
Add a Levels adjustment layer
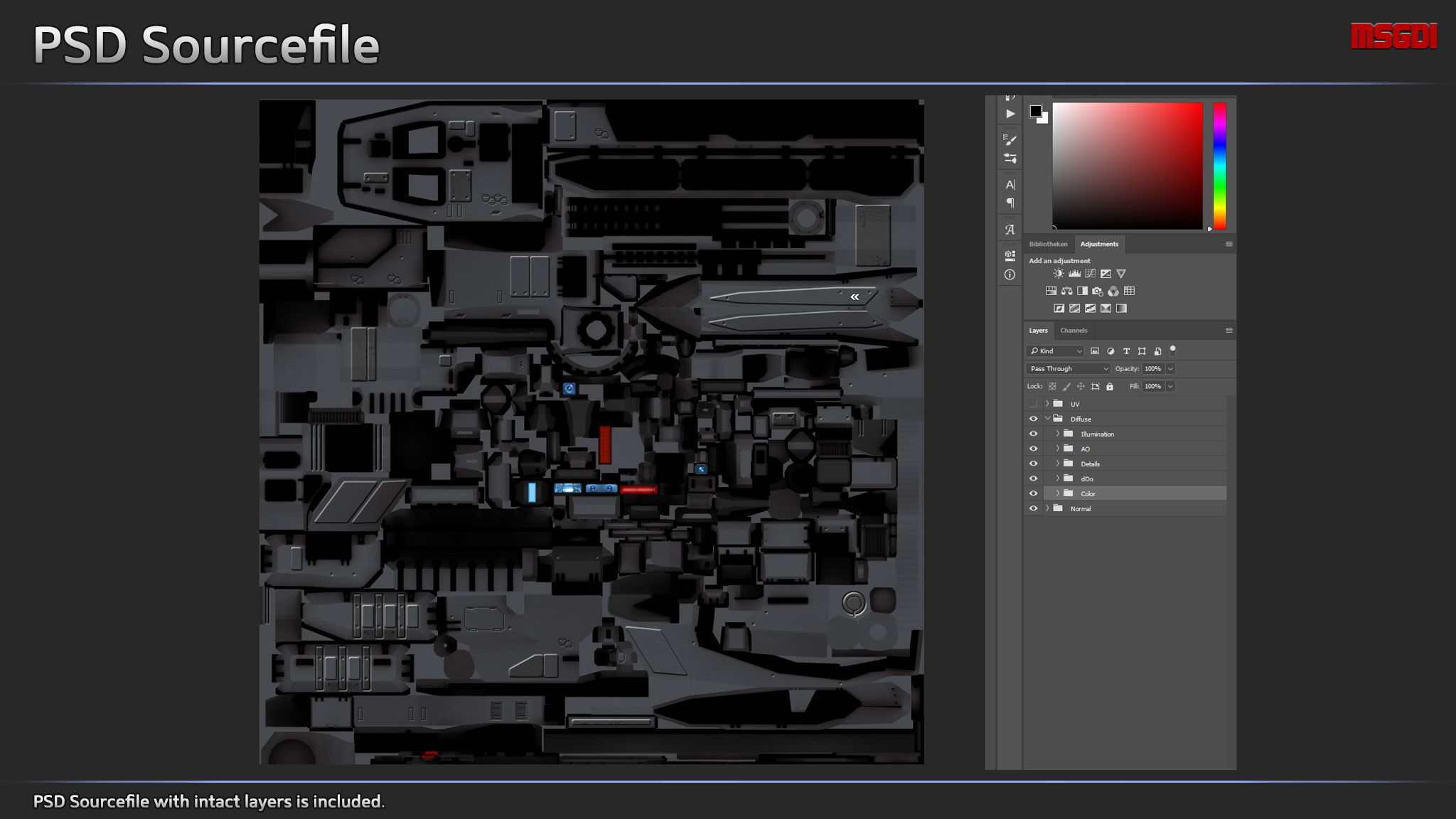[x=1074, y=274]
